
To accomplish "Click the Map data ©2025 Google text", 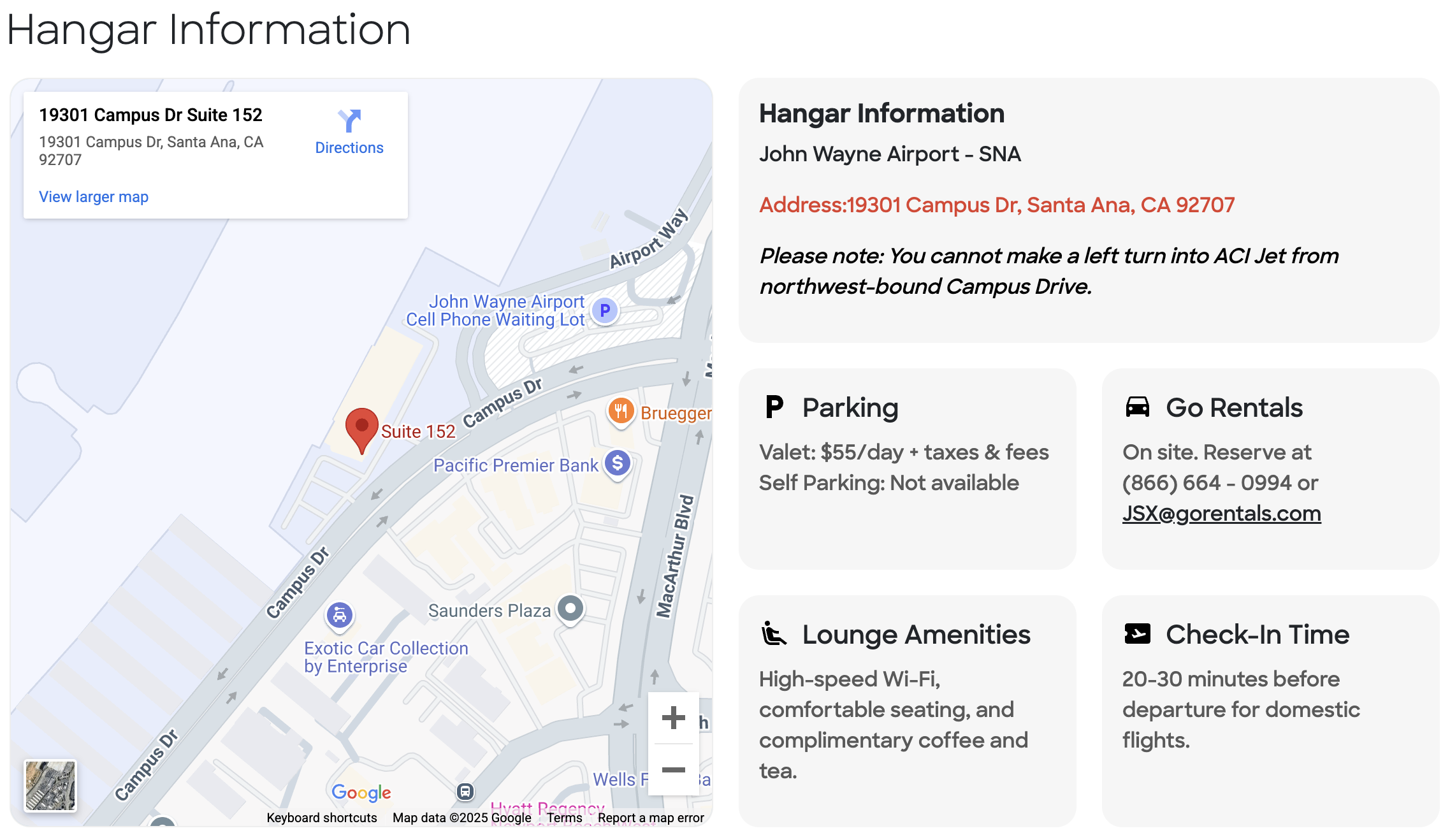I will (461, 818).
